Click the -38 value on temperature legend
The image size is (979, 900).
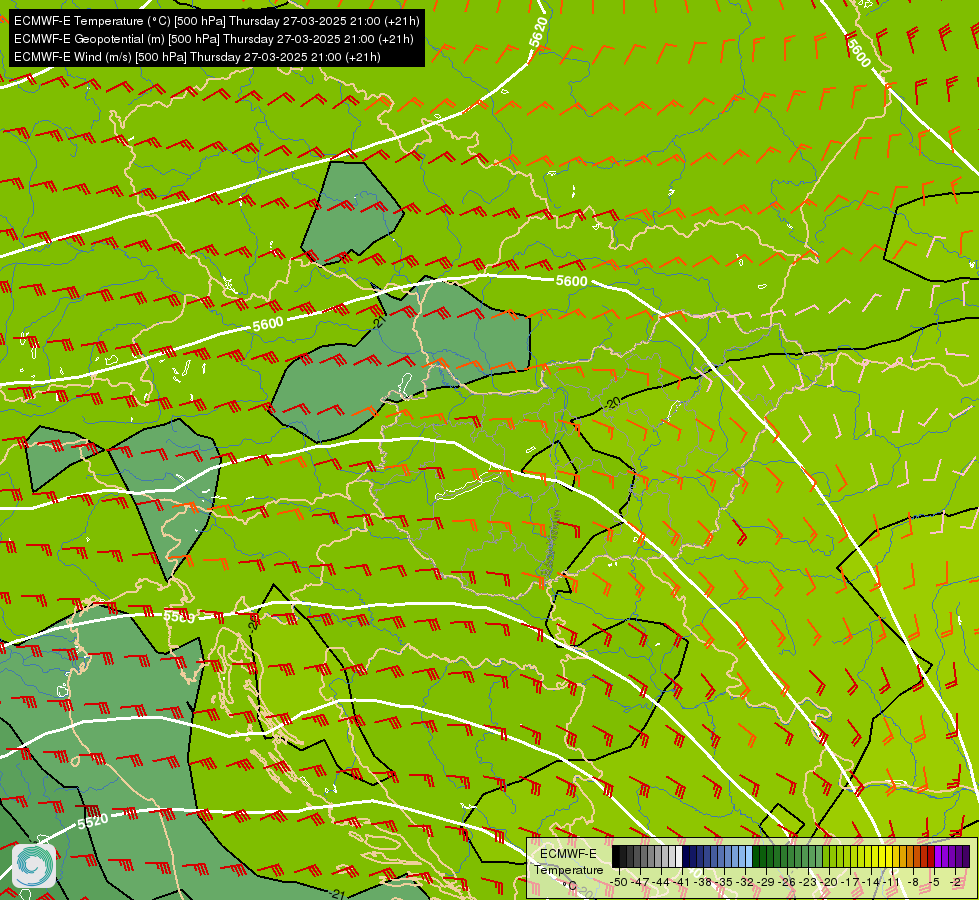pos(704,882)
